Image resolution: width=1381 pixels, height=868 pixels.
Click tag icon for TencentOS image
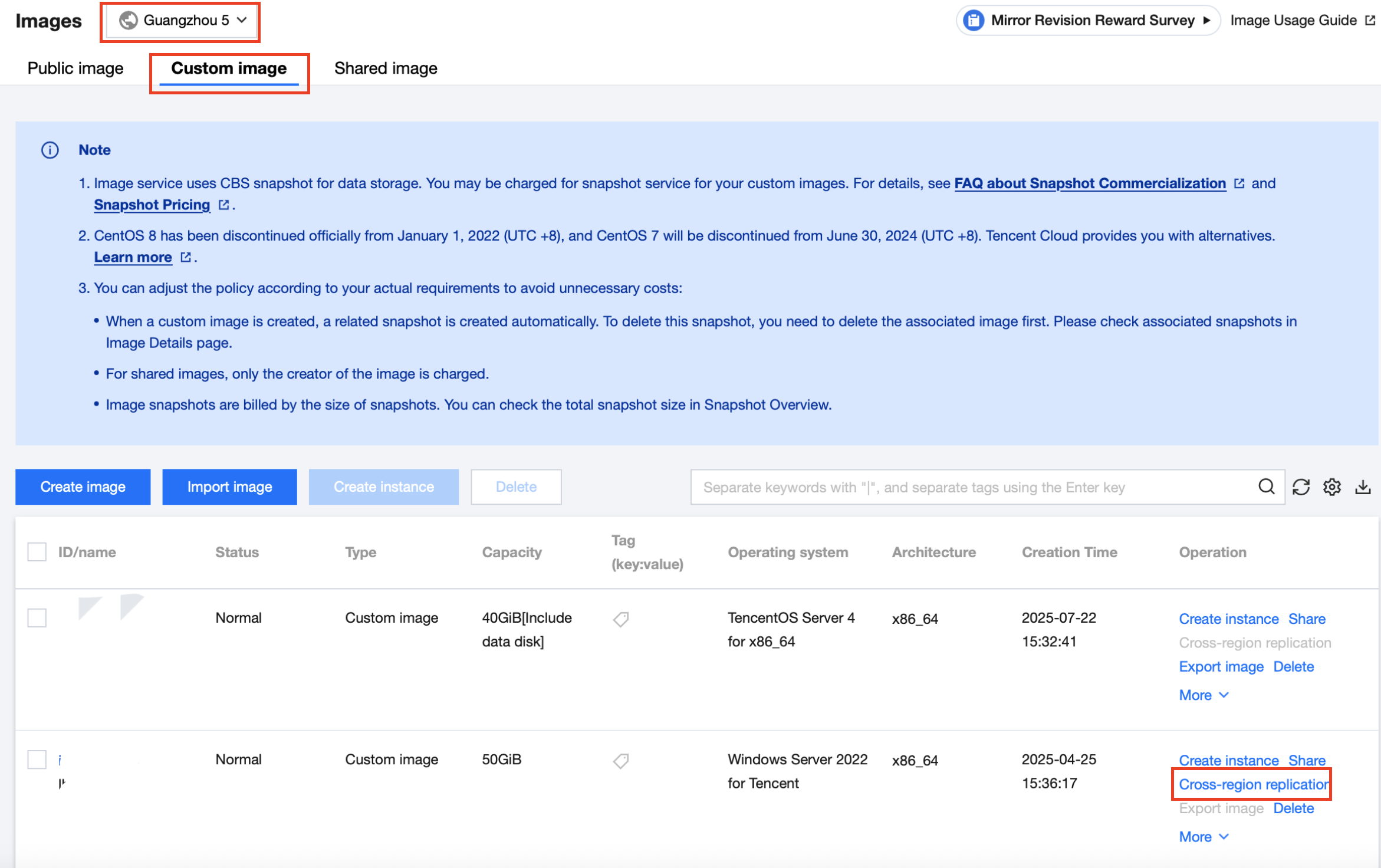(x=621, y=619)
